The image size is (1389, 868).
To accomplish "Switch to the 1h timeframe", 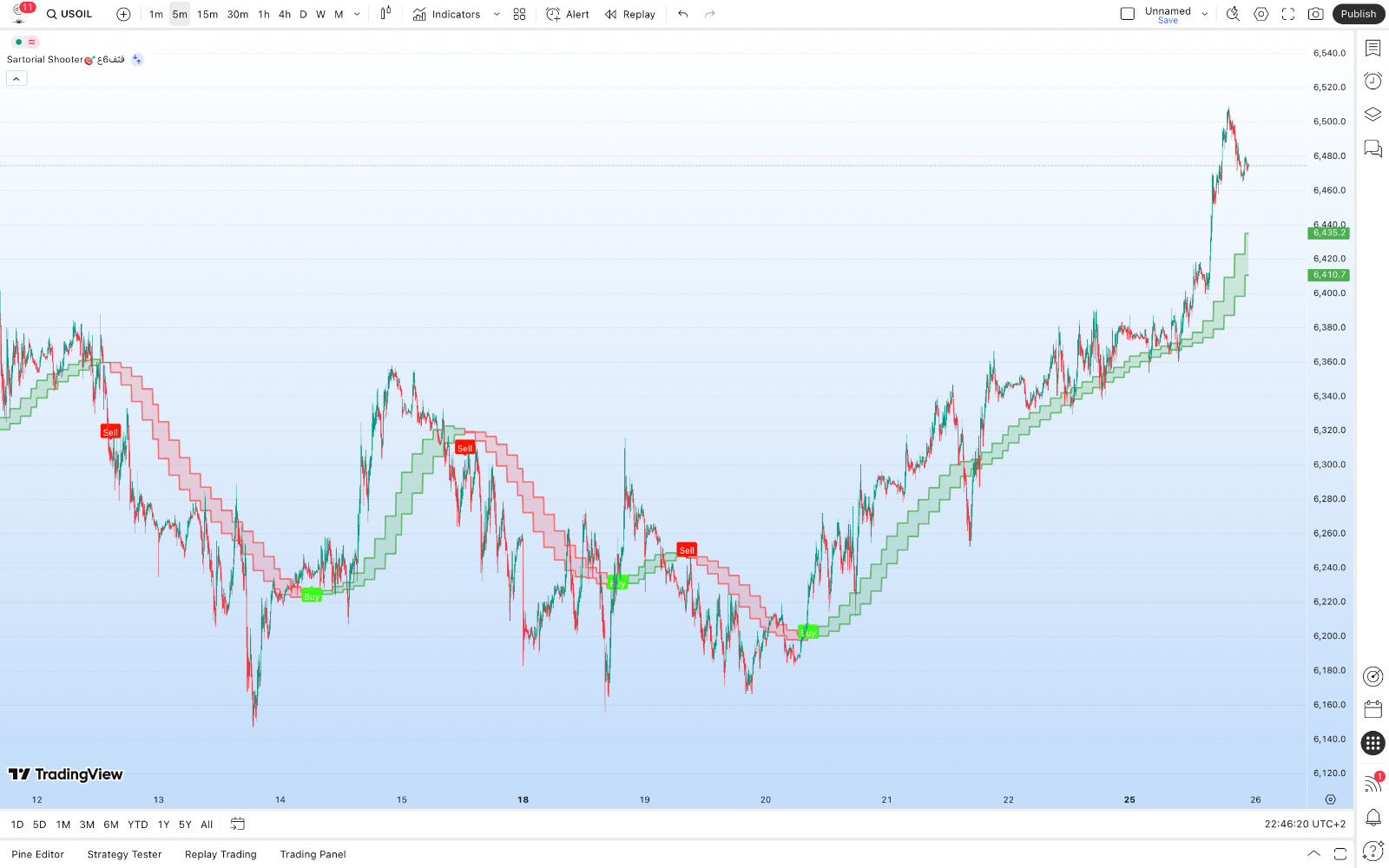I will 264,14.
